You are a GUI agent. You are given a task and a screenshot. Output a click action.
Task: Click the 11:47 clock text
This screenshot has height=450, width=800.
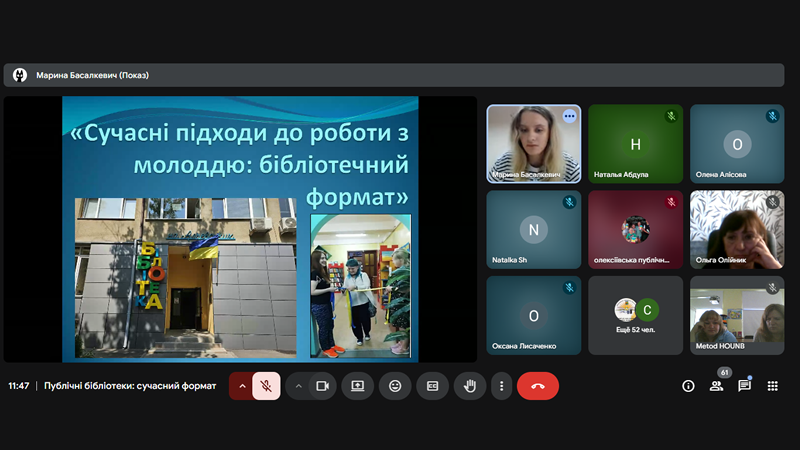tap(18, 386)
